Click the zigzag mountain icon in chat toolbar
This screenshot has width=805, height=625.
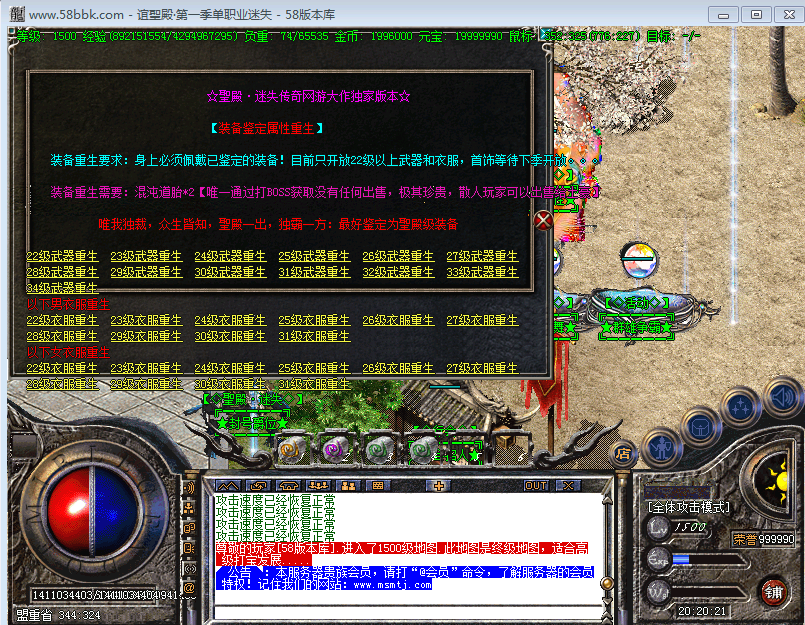tap(227, 486)
